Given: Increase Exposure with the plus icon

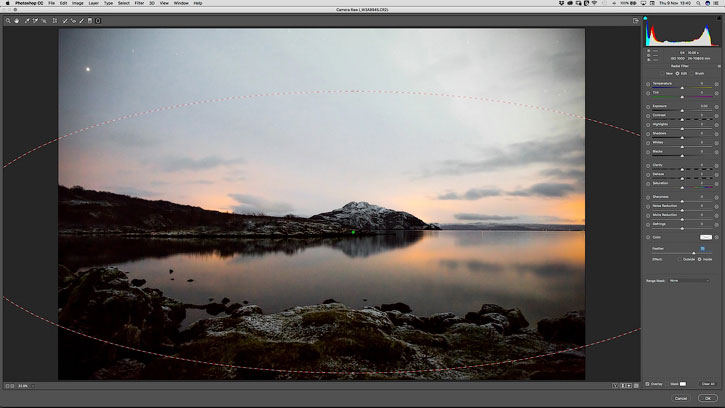Looking at the screenshot, I should click(717, 107).
